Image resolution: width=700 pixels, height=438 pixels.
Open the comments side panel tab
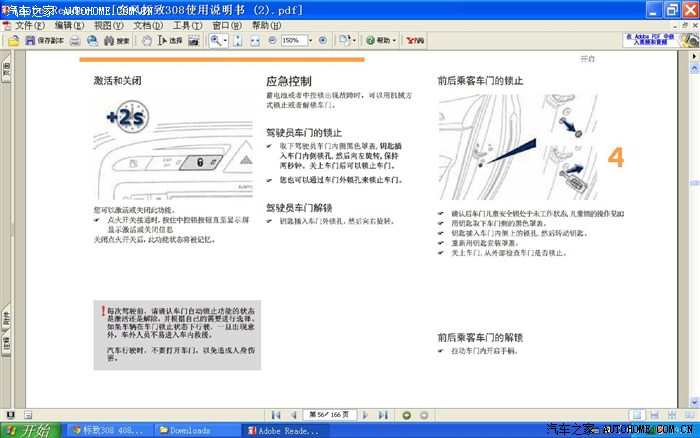(x=6, y=343)
